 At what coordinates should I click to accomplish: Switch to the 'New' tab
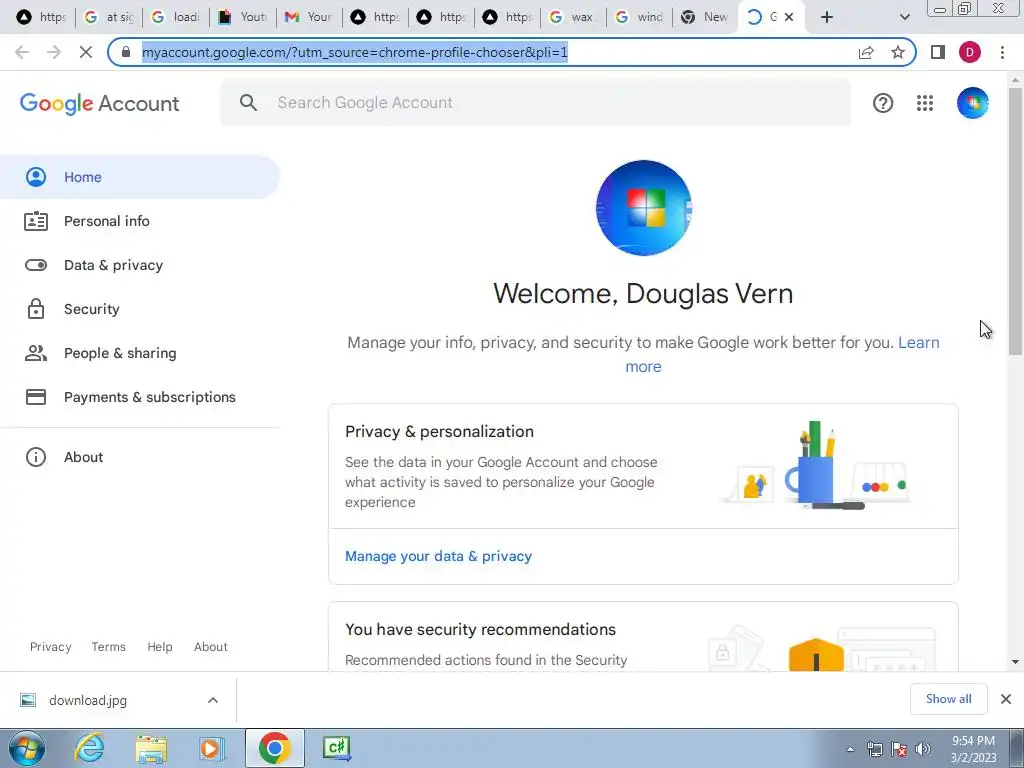[x=705, y=17]
